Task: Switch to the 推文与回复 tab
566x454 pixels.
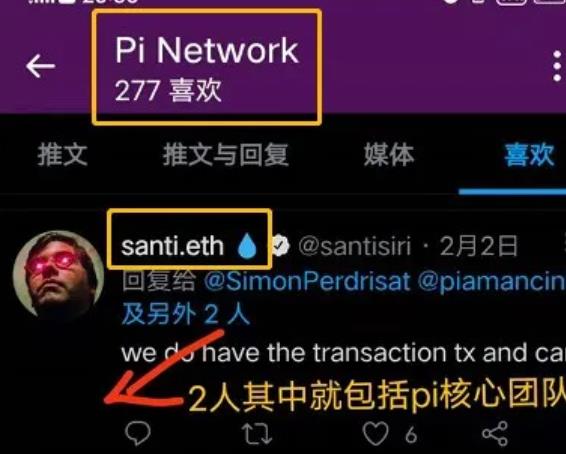Action: (x=226, y=154)
